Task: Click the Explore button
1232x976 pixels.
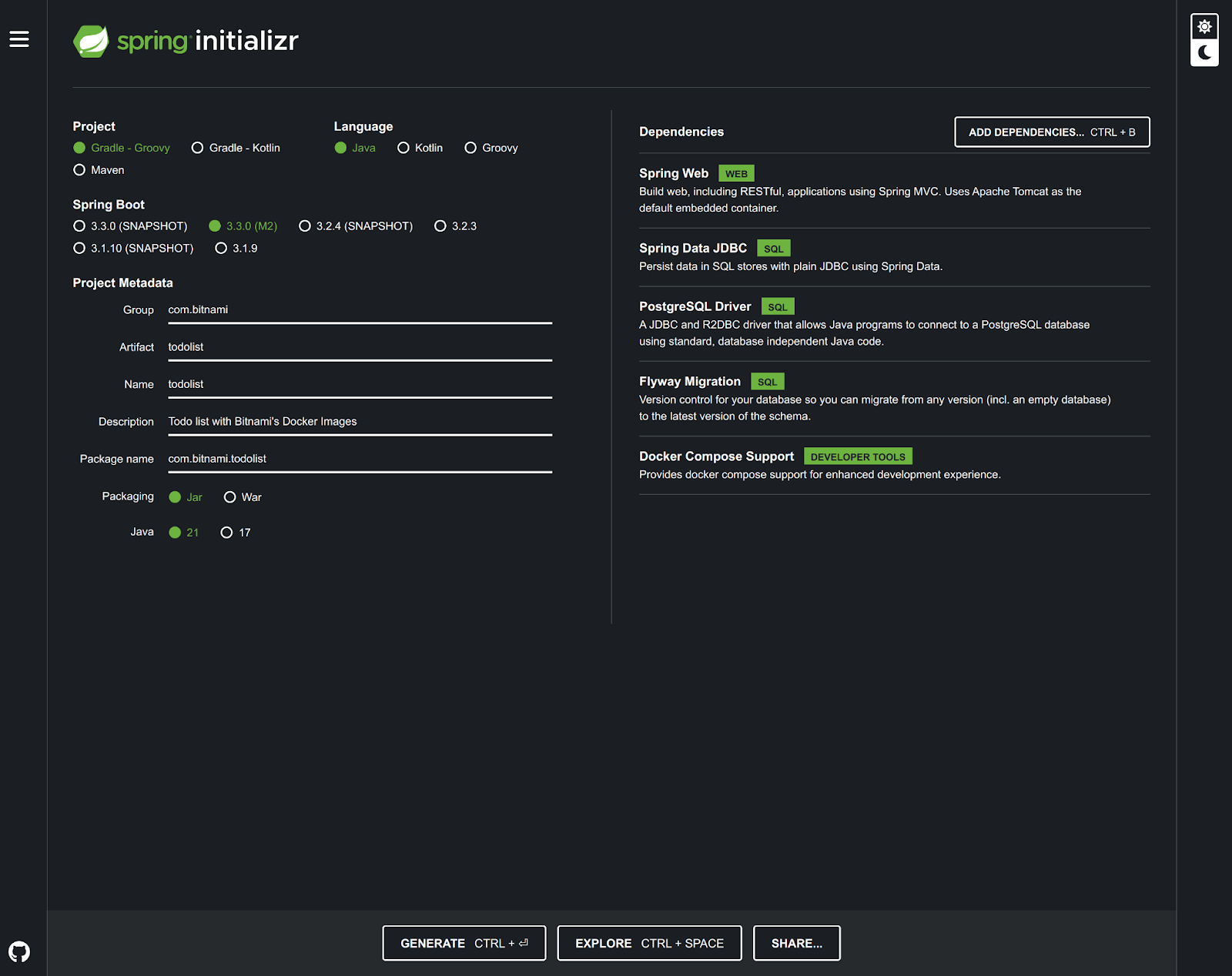Action: point(649,943)
